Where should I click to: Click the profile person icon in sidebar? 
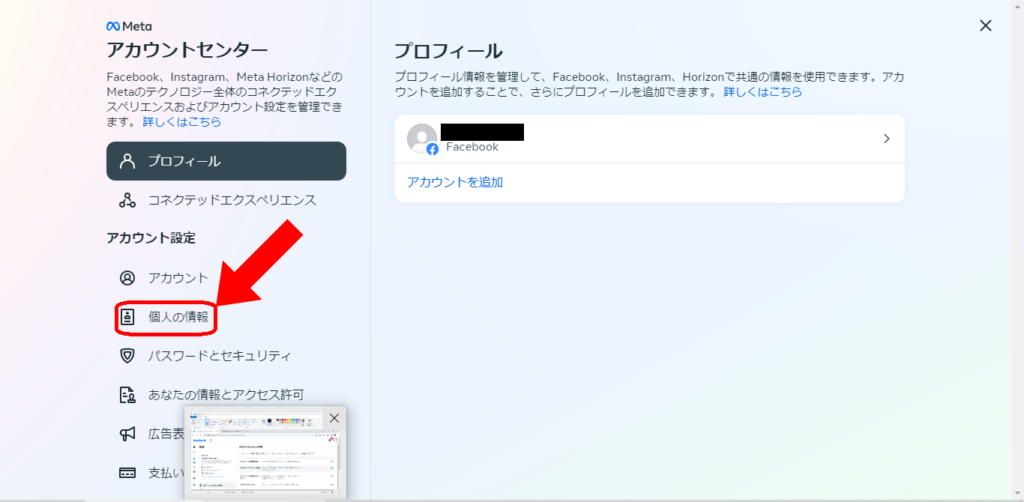127,161
